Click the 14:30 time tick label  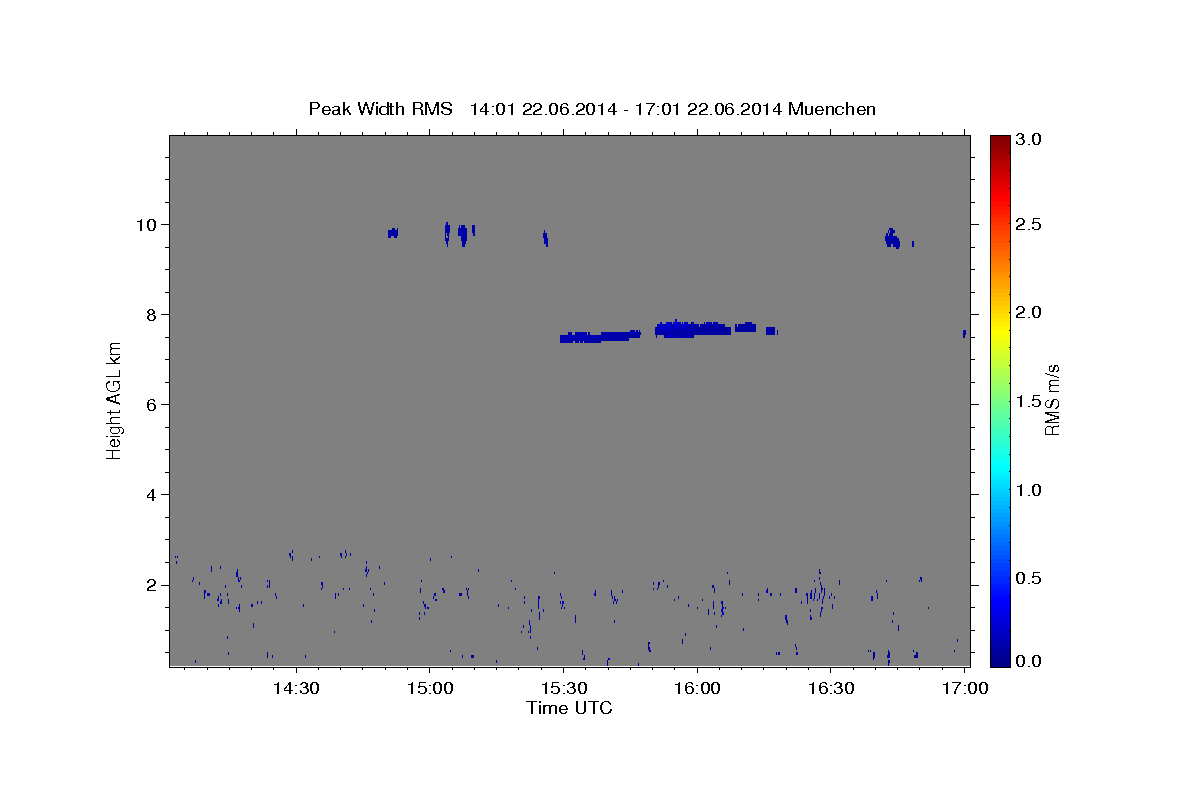coord(296,689)
